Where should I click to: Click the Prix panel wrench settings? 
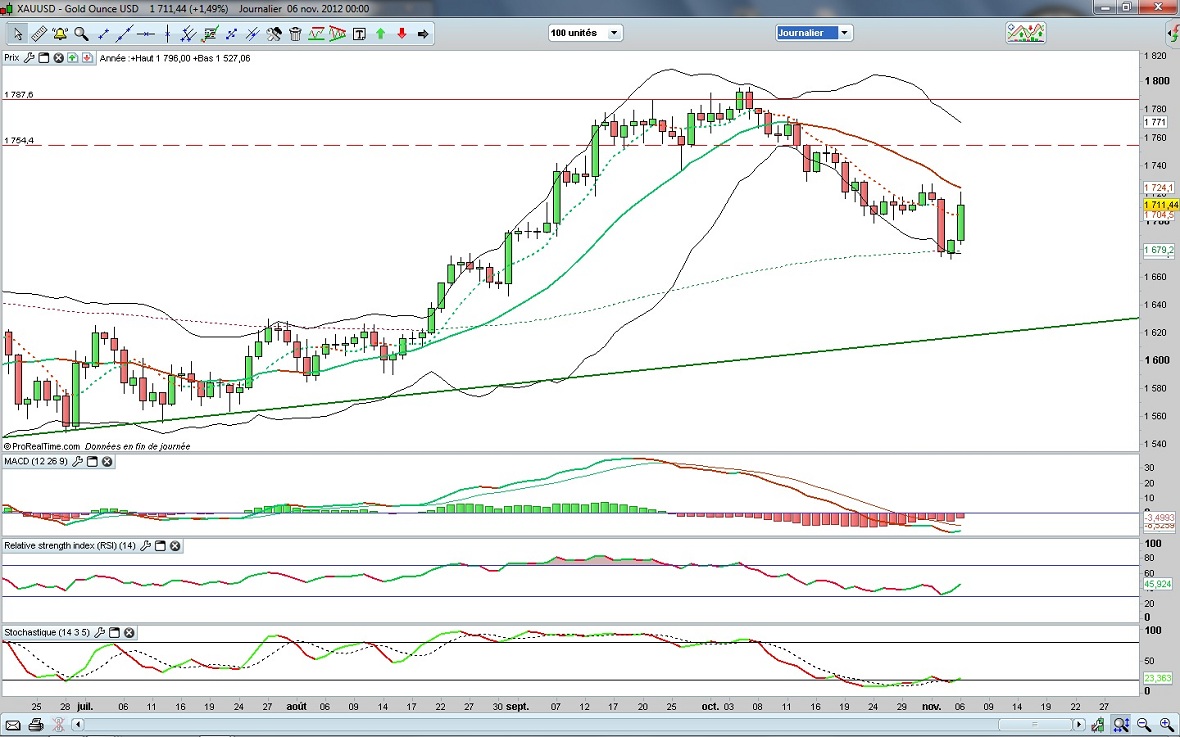29,58
